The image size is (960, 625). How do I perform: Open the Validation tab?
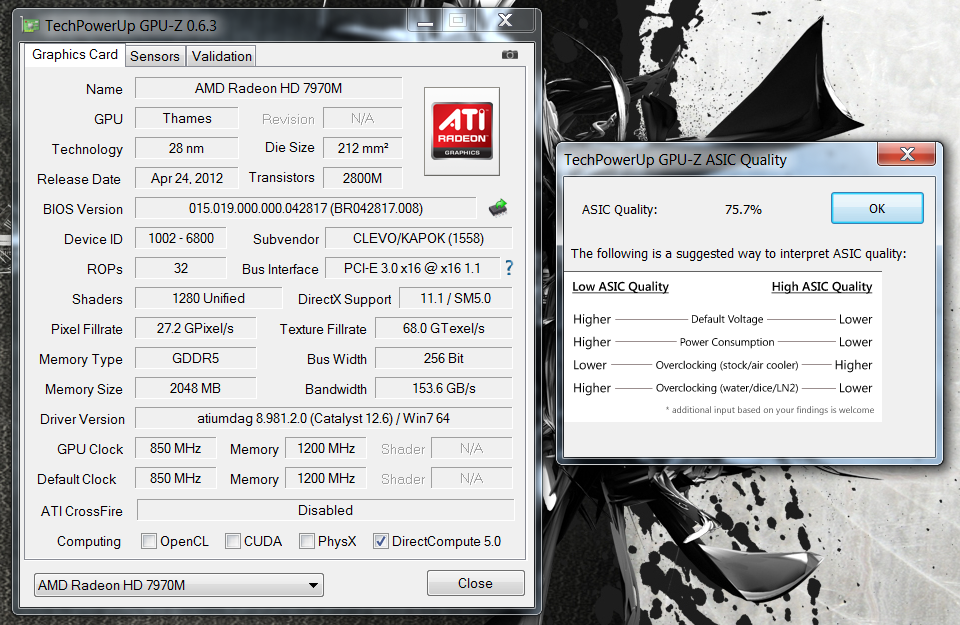tap(222, 56)
